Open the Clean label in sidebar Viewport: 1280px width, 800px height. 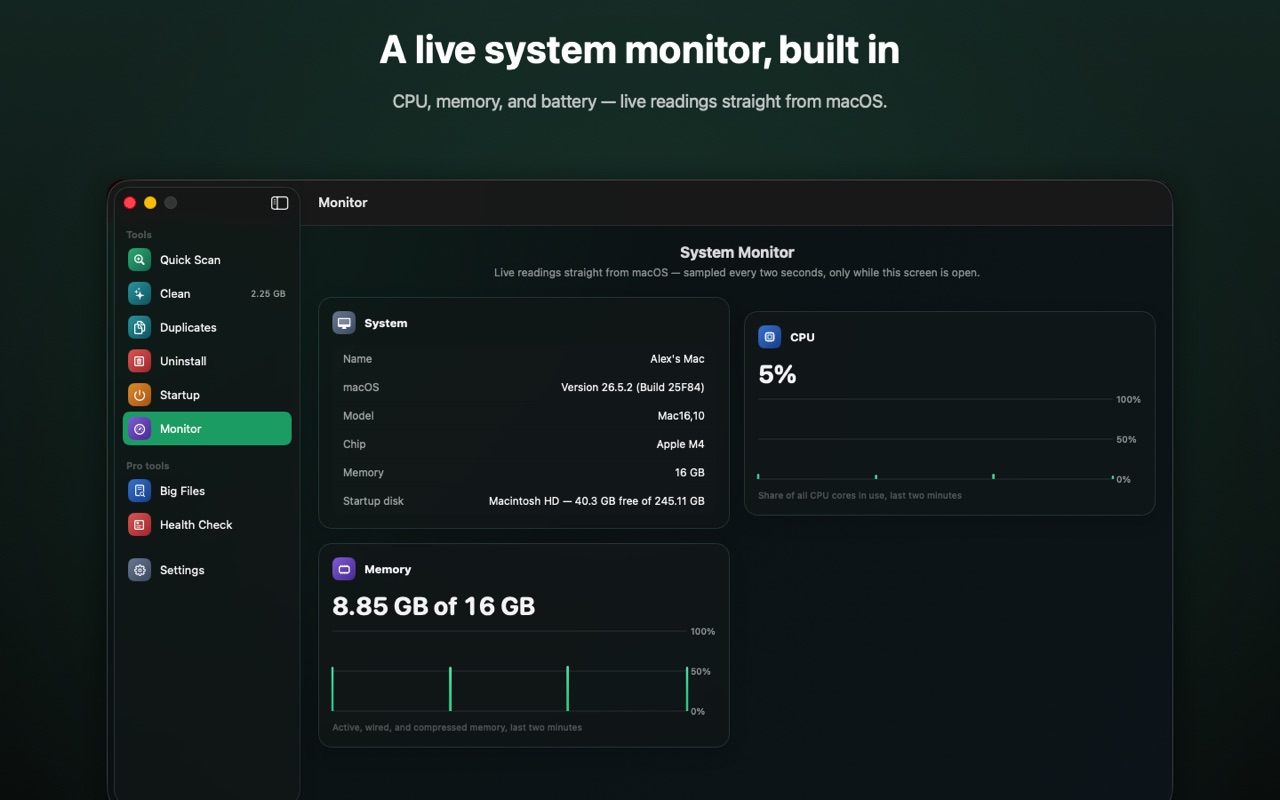[x=175, y=294]
